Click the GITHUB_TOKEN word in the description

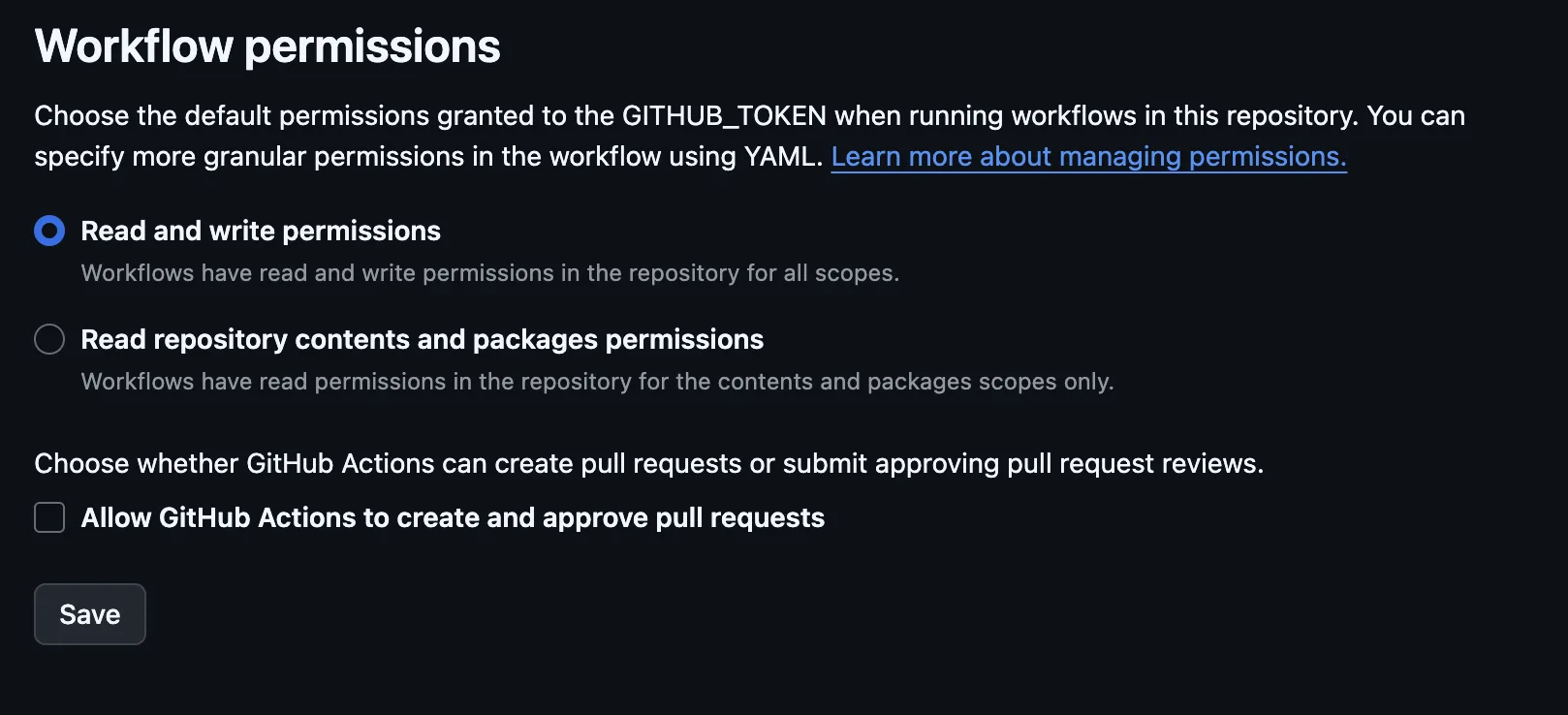click(724, 116)
